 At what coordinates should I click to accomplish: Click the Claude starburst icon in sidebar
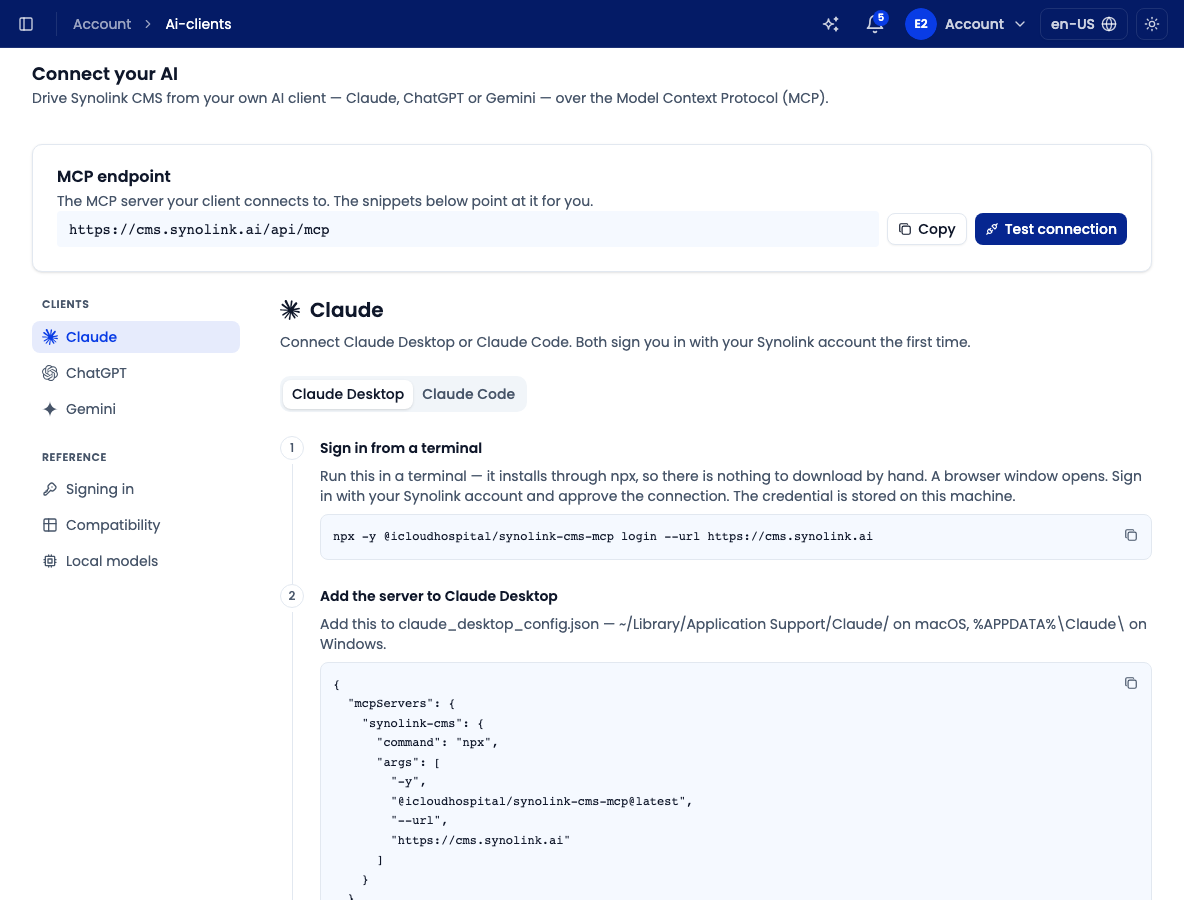[50, 337]
